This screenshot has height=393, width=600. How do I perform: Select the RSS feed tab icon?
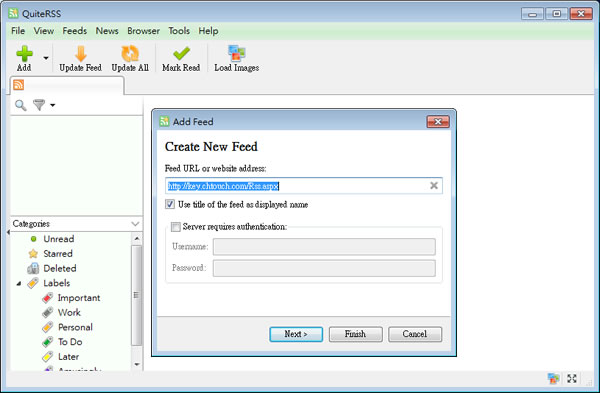click(x=19, y=85)
